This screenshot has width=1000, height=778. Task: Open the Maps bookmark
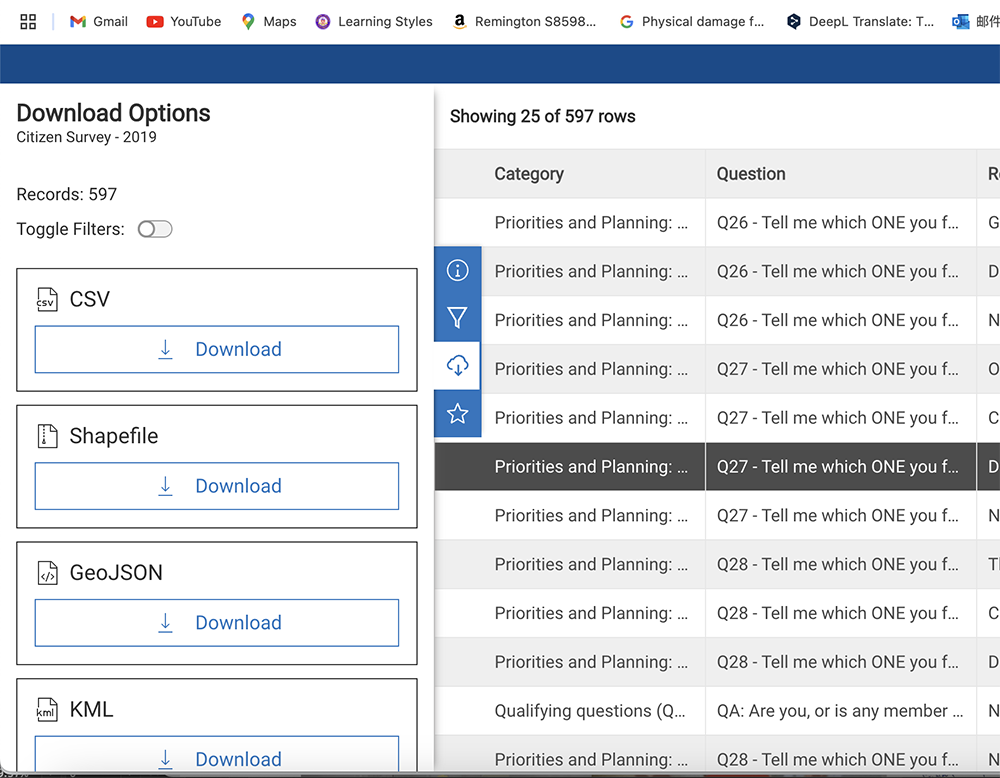pyautogui.click(x=267, y=21)
